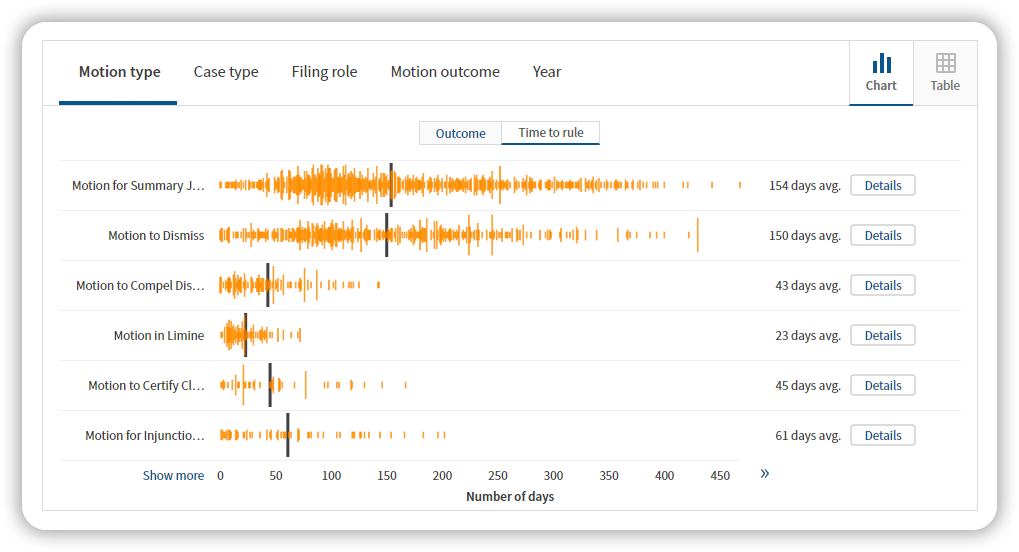The height and width of the screenshot is (552, 1019).
Task: Open Details for Motion to Compel Discovery
Action: pos(882,285)
